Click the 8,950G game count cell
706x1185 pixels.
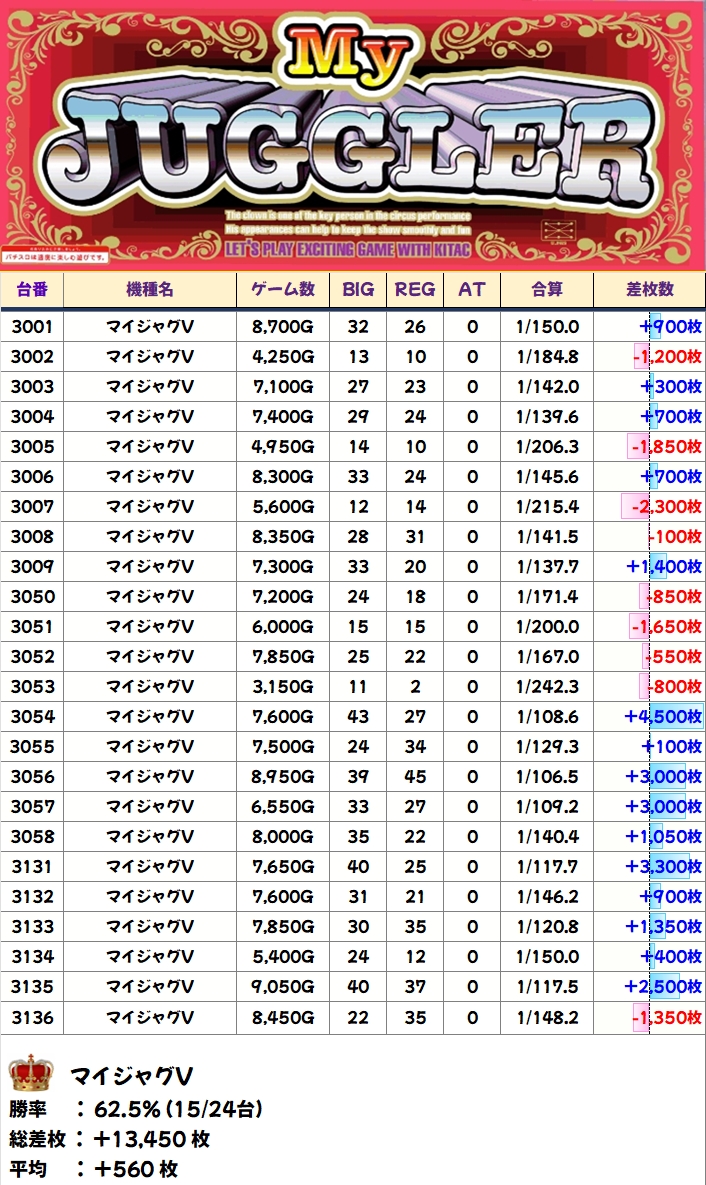pyautogui.click(x=283, y=777)
